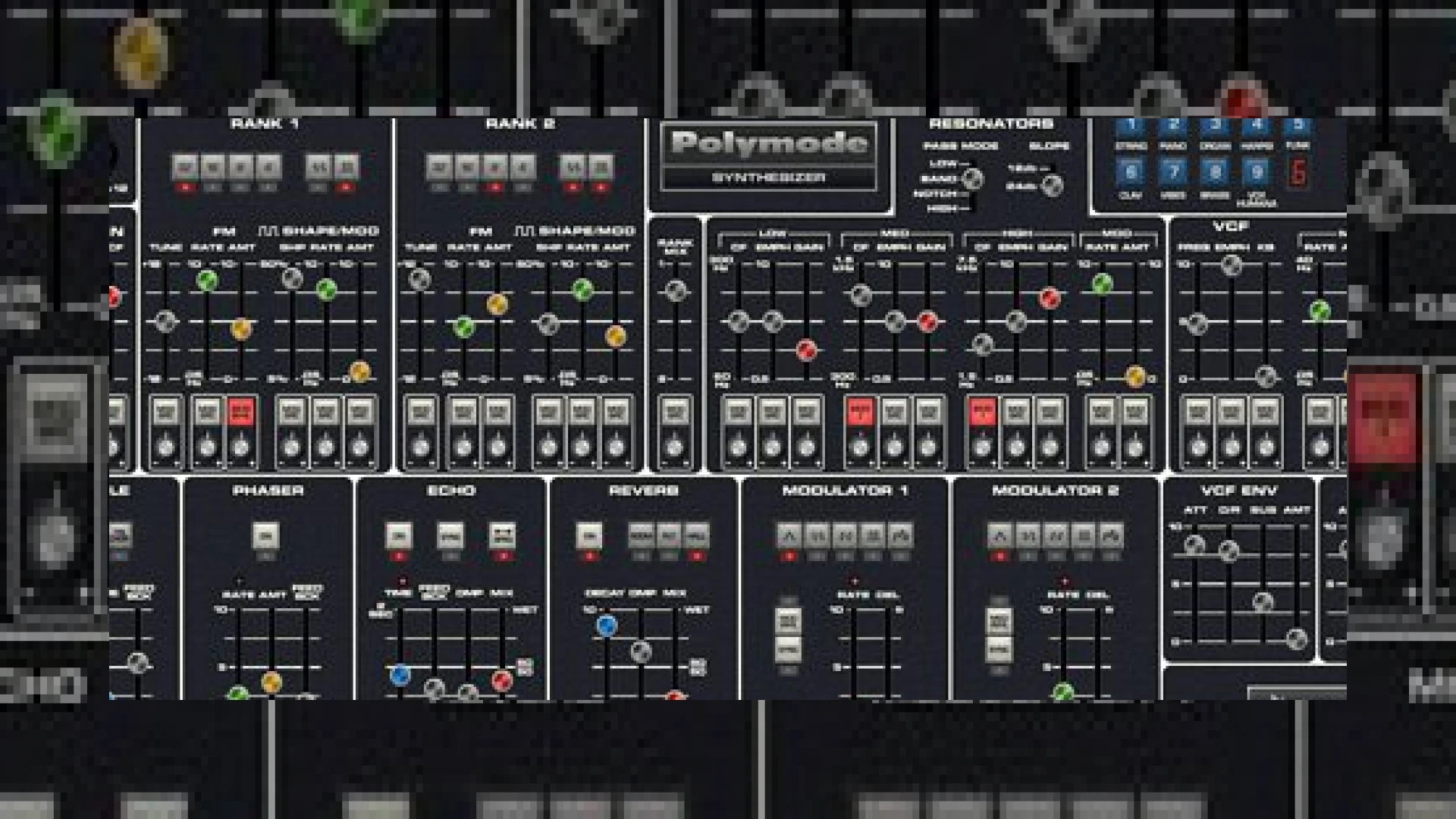Click the green Rank 1 FM Rate slider handle
Screen dimensions: 1456x819
207,281
